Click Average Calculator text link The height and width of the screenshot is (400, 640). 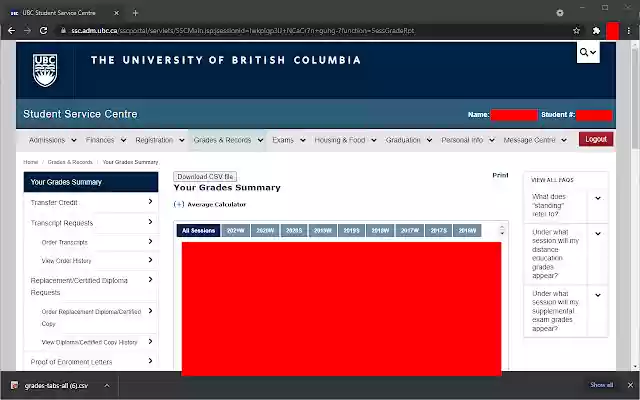point(216,204)
